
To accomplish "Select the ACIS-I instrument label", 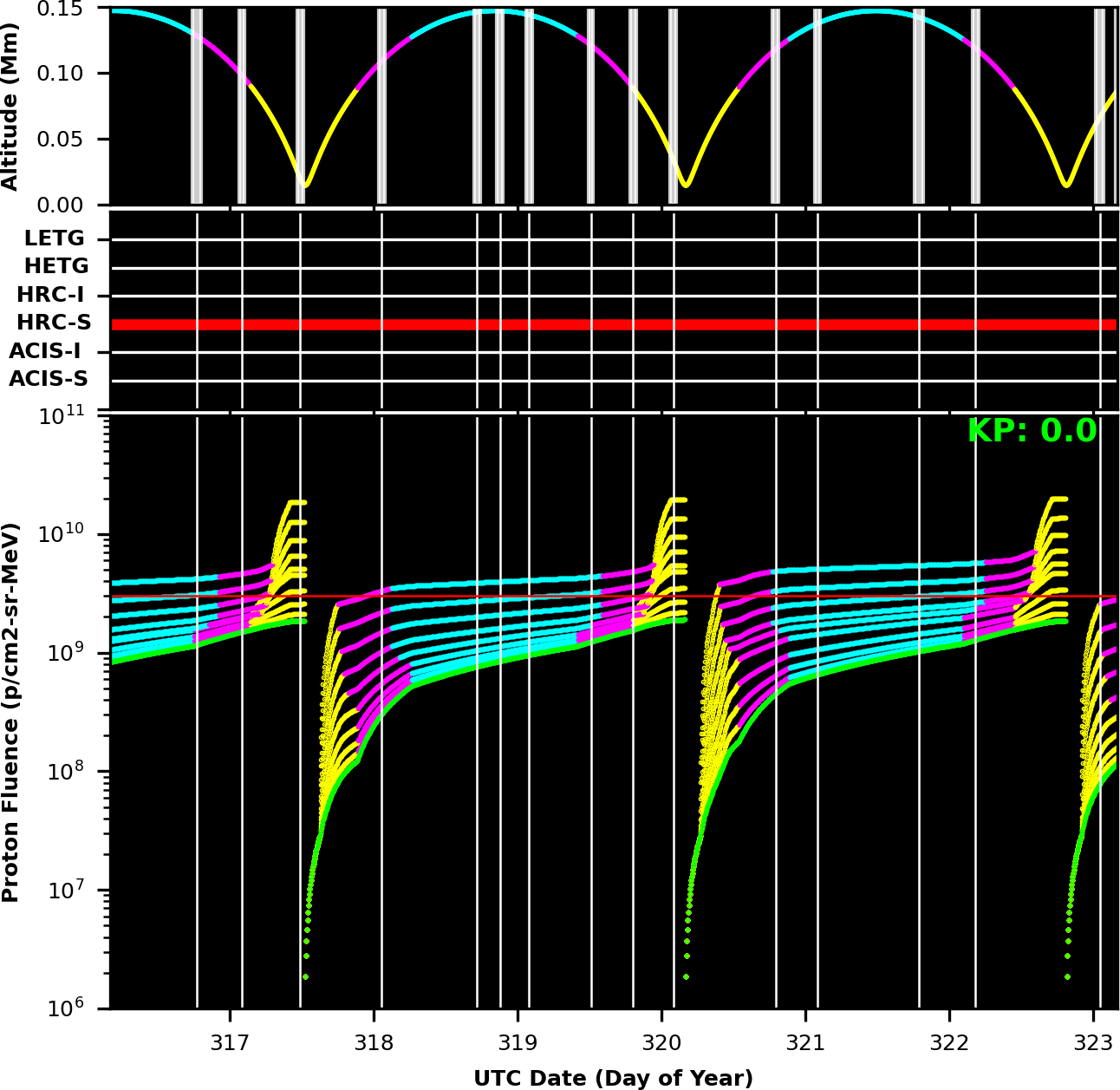I will tap(45, 351).
